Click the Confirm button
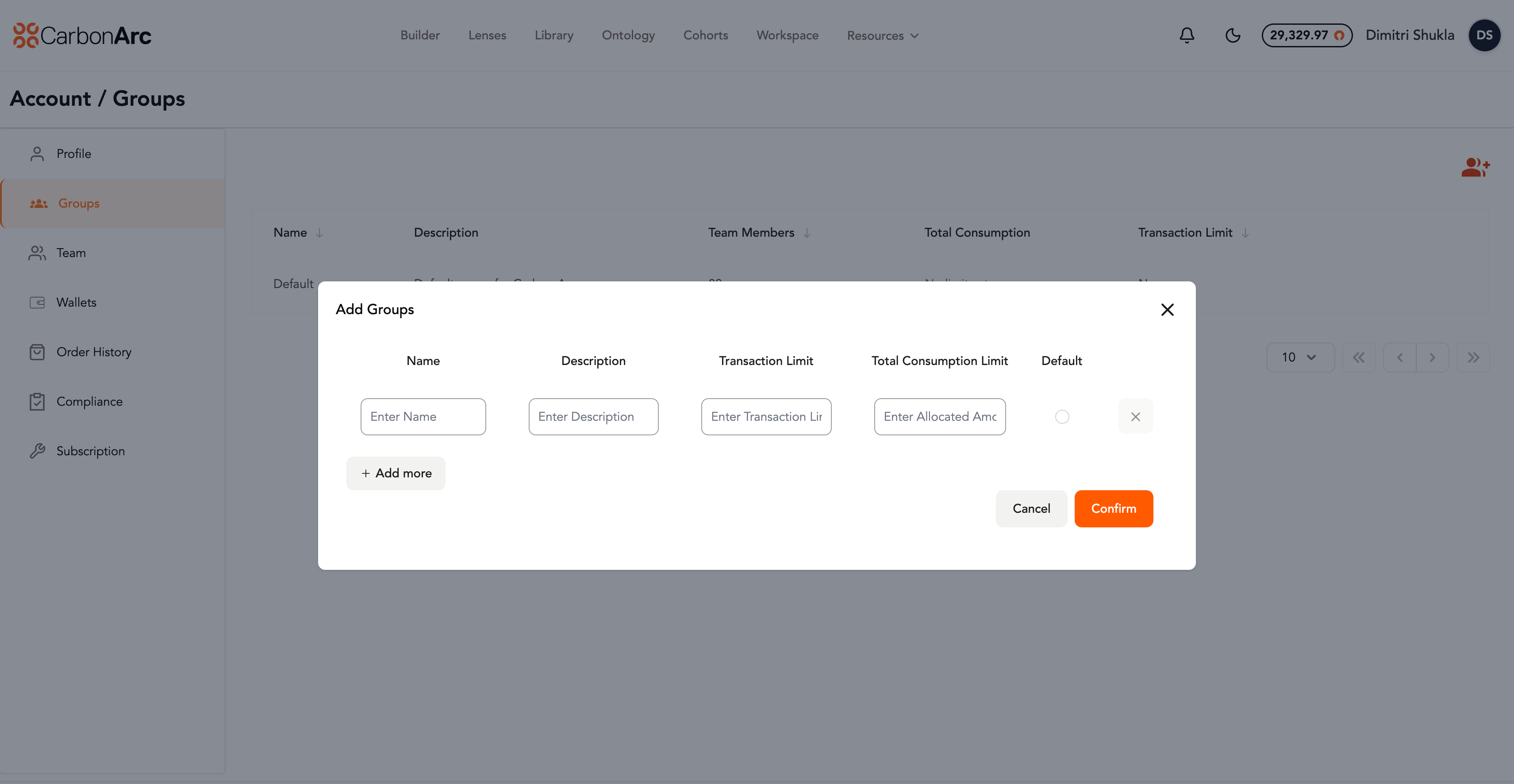Viewport: 1514px width, 784px height. [1113, 508]
